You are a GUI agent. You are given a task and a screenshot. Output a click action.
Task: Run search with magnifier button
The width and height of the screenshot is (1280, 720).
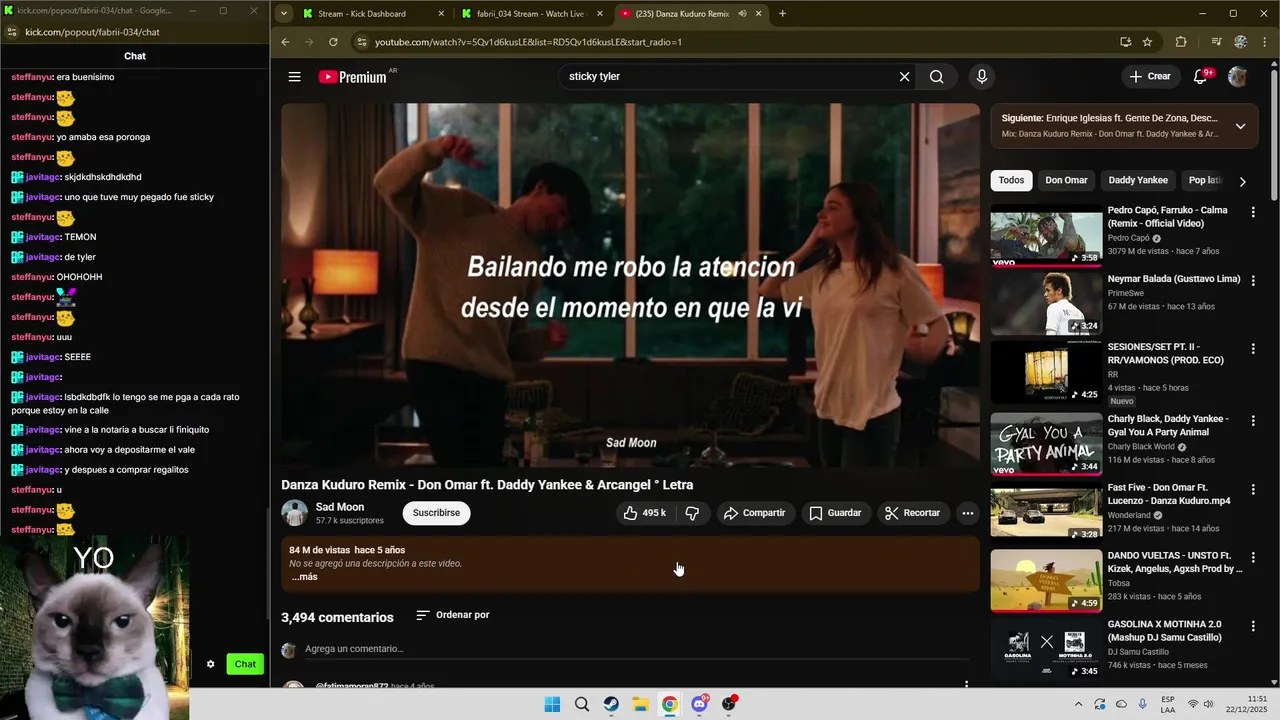pyautogui.click(x=936, y=77)
